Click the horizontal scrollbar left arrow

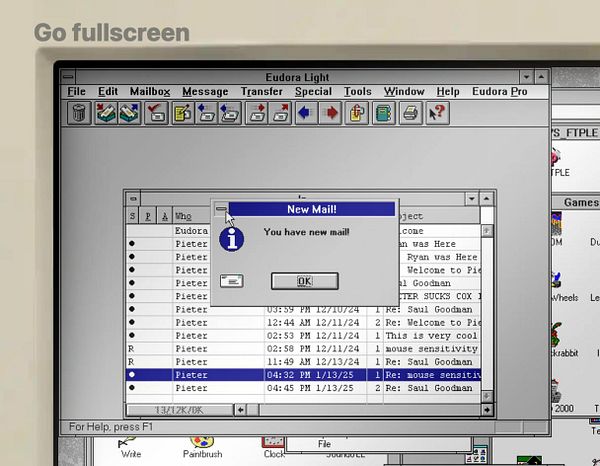pyautogui.click(x=240, y=410)
